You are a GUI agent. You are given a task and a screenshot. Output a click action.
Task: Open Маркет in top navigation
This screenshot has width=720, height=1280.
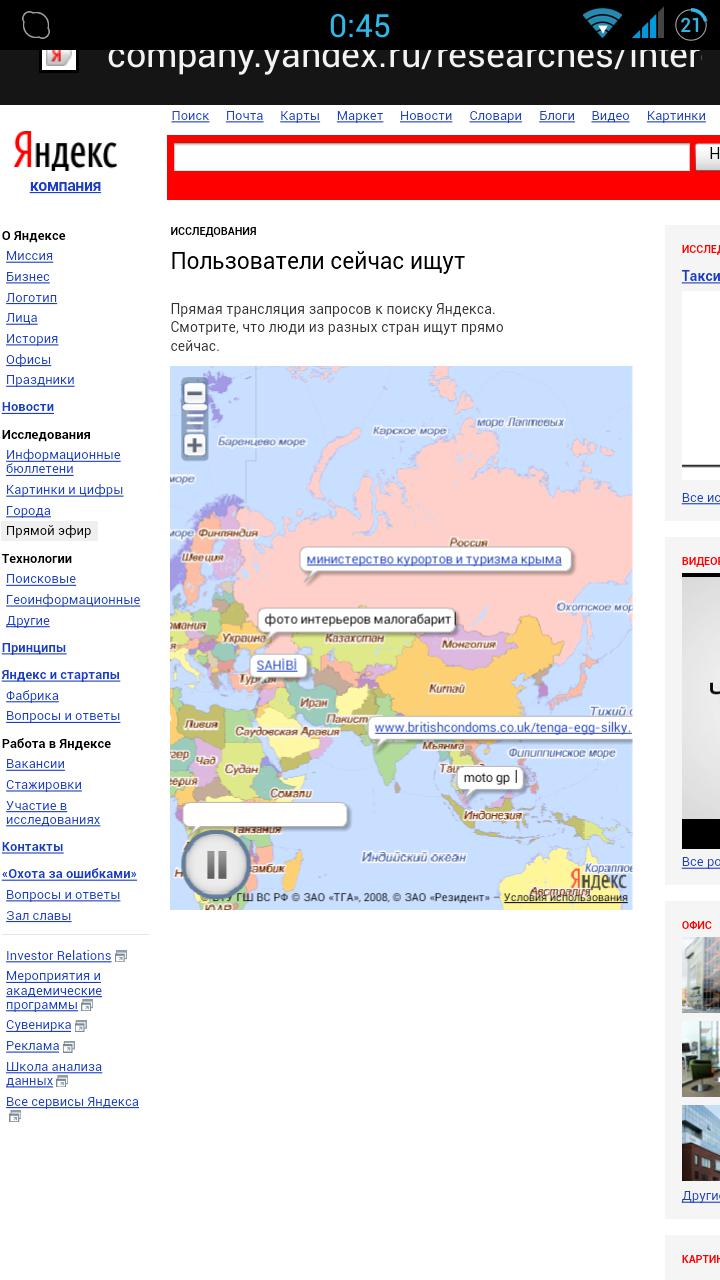[360, 116]
